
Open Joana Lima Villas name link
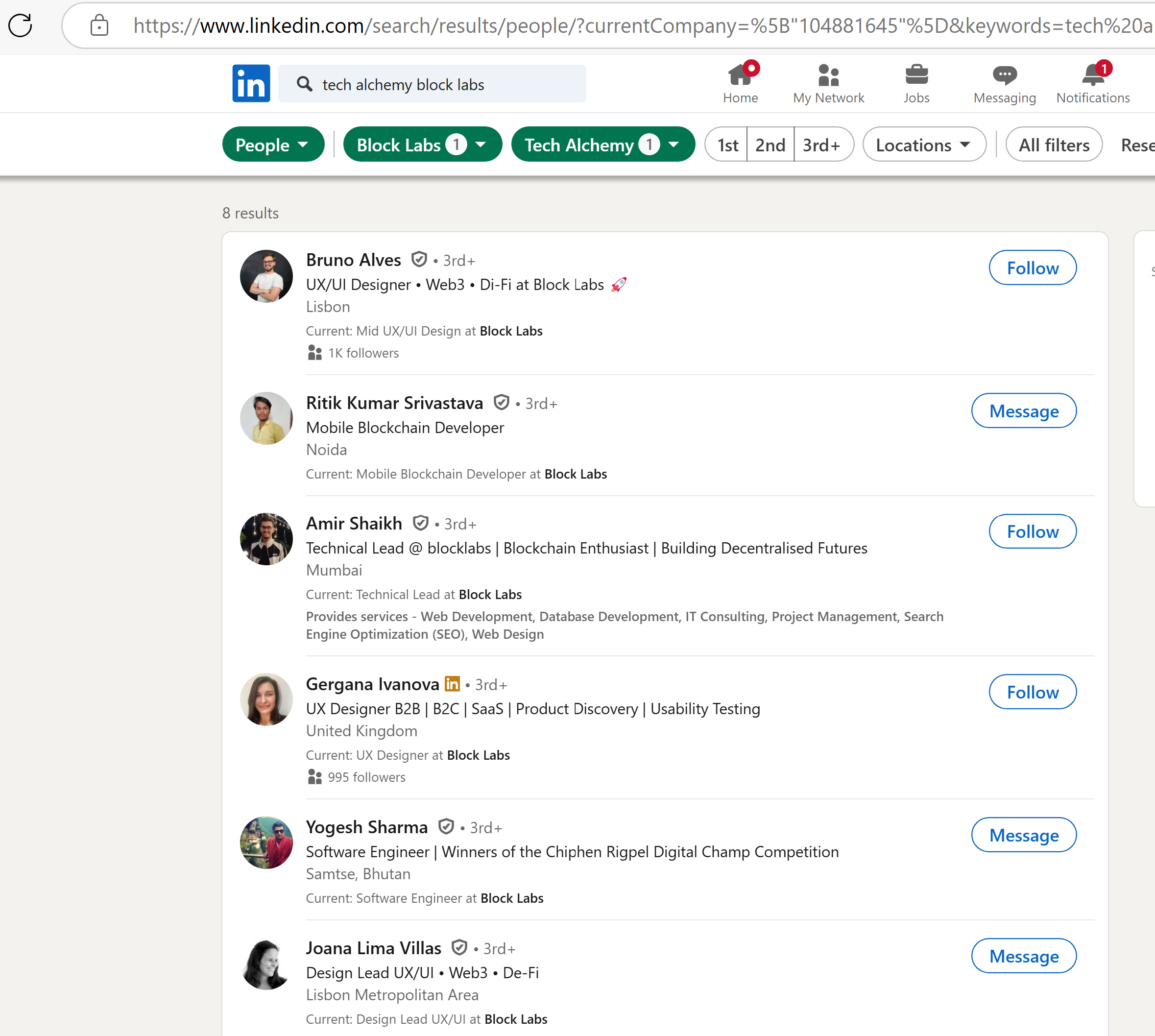pos(373,948)
